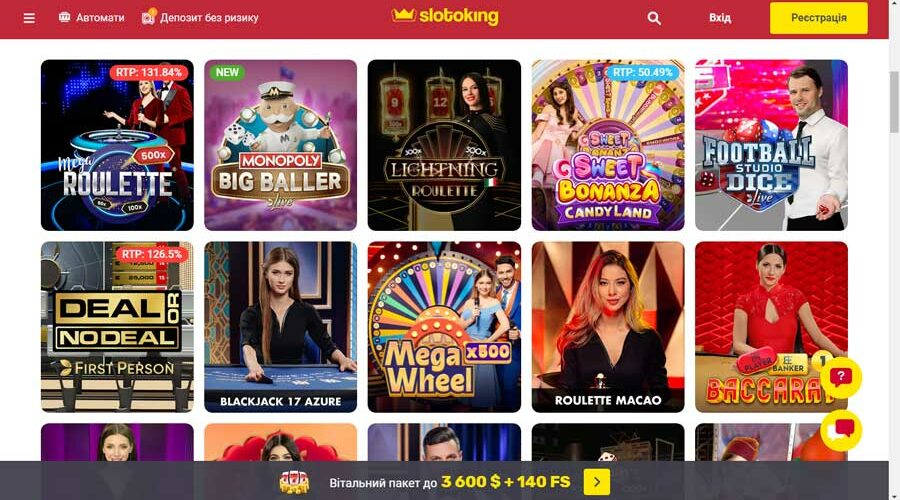Screen dimensions: 900x500
Task: Open the Автомати menu item
Action: [x=100, y=18]
